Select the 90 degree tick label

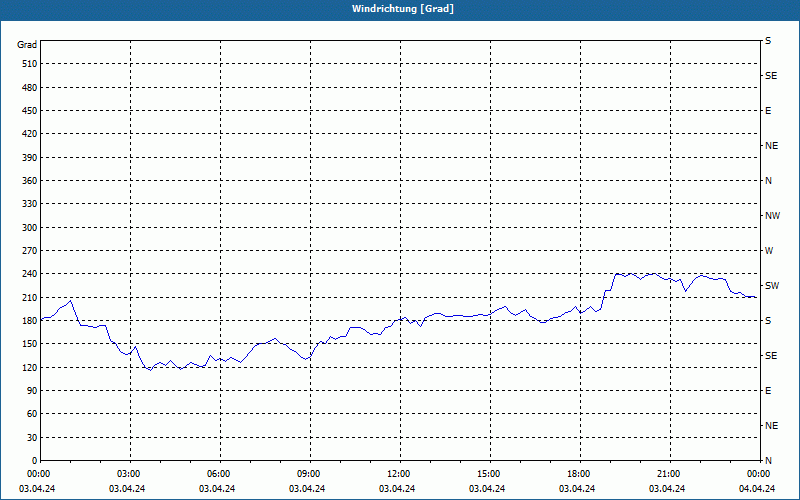coord(32,390)
